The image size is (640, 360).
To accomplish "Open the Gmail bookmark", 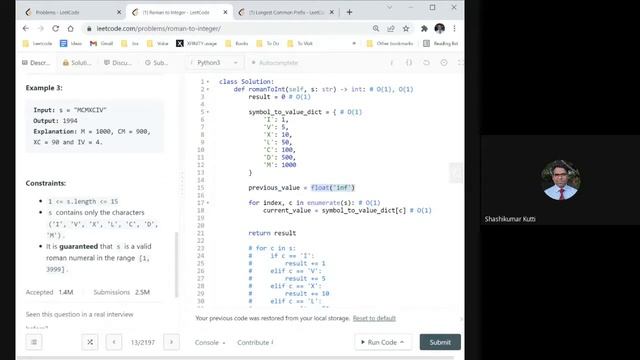I will pos(102,43).
